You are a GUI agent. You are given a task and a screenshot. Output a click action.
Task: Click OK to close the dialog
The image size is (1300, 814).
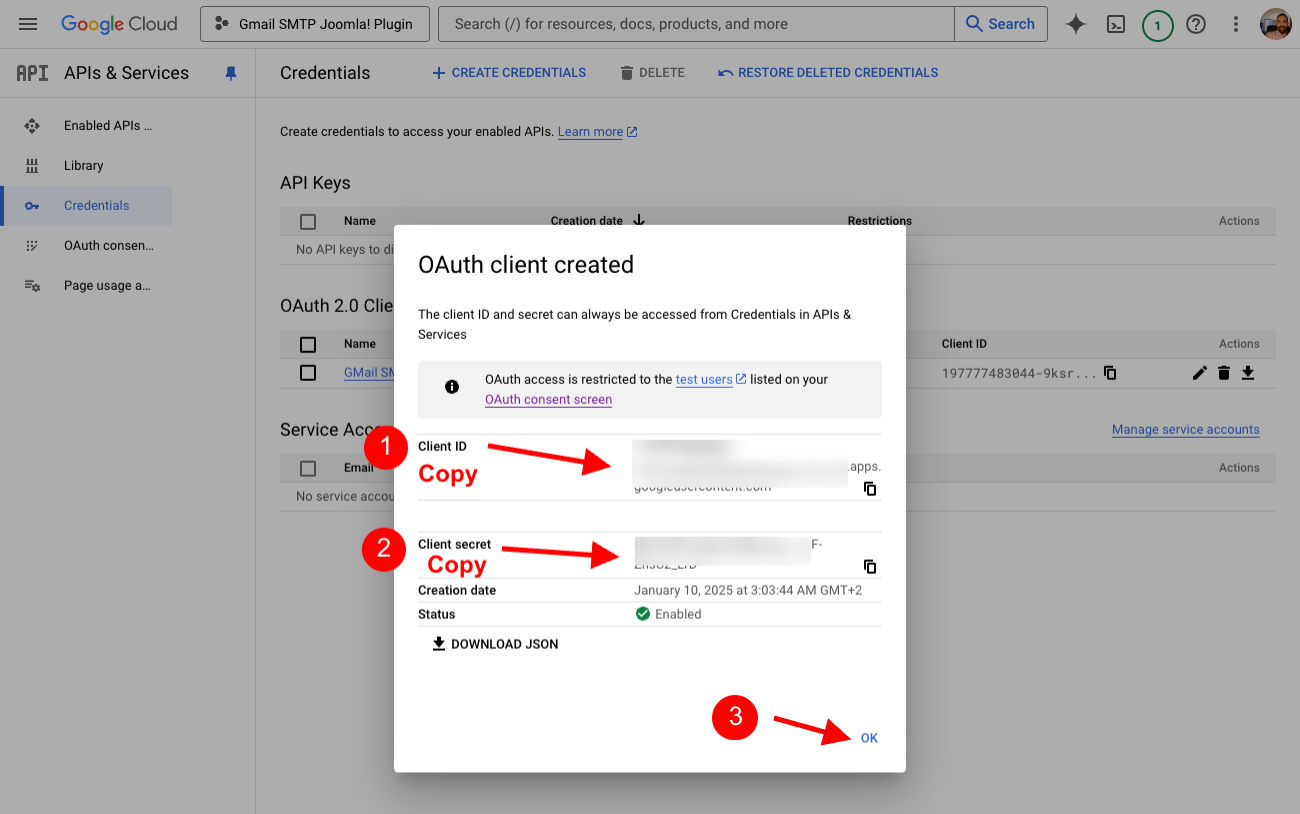point(869,738)
